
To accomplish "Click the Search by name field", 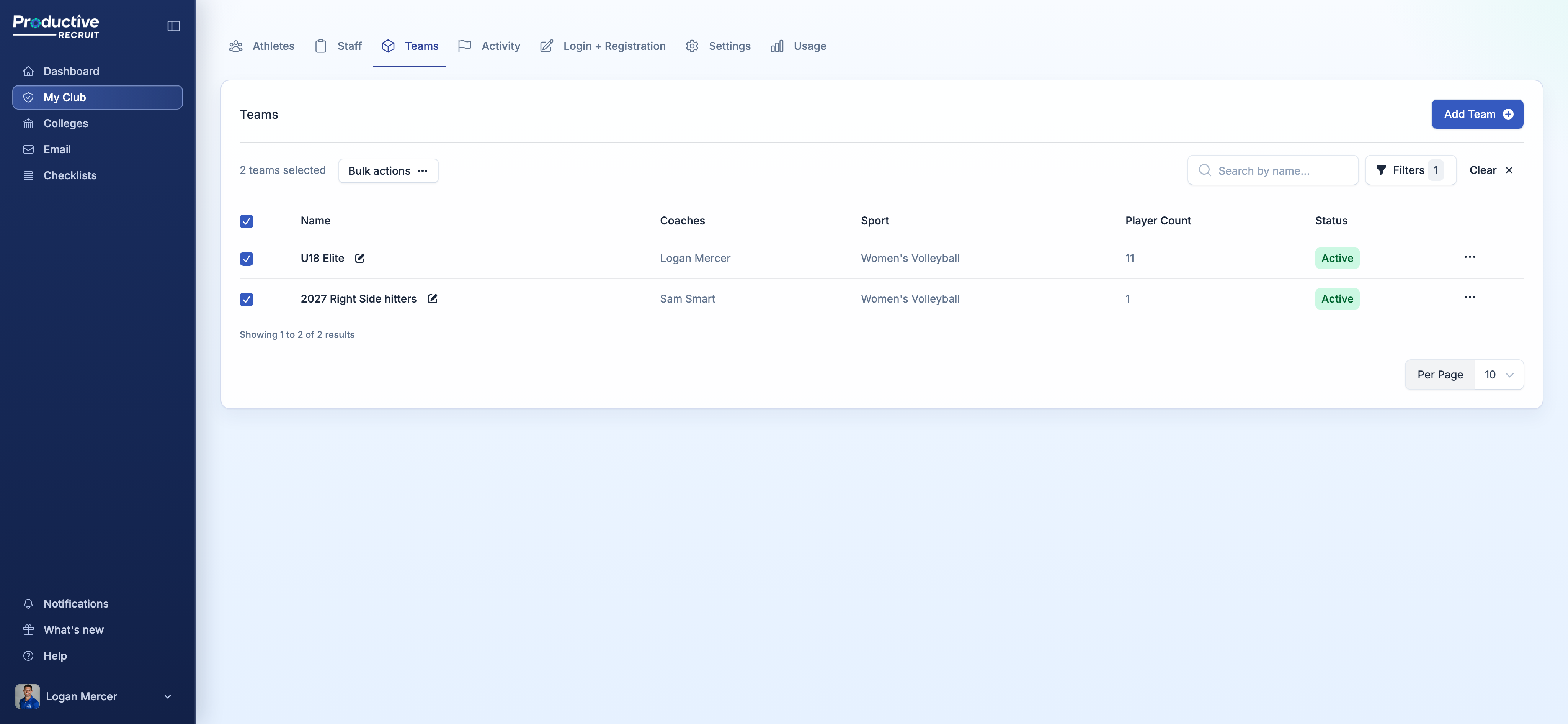I will pyautogui.click(x=1273, y=170).
